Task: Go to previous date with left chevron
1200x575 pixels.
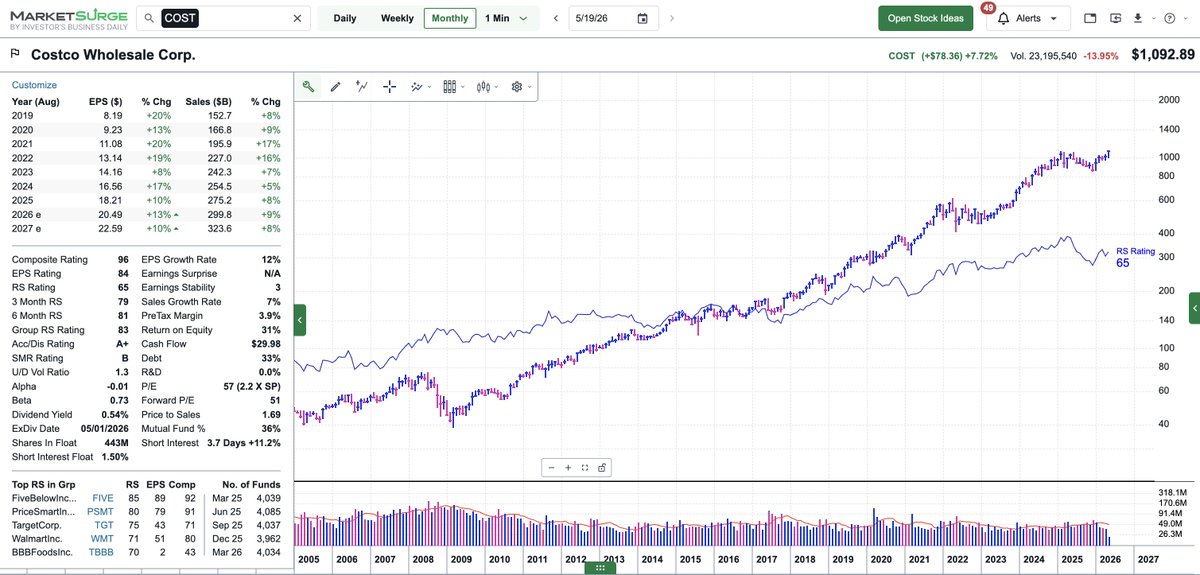Action: [555, 18]
